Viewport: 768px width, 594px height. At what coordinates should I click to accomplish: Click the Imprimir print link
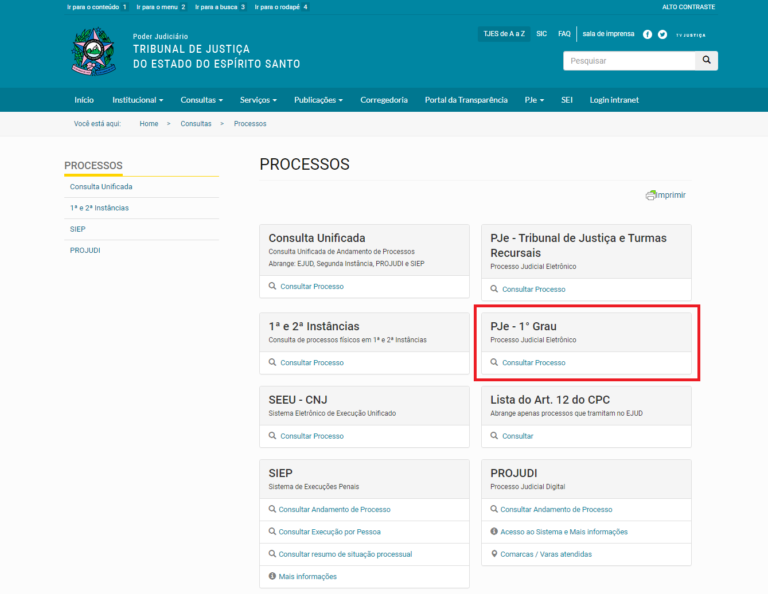tap(671, 195)
